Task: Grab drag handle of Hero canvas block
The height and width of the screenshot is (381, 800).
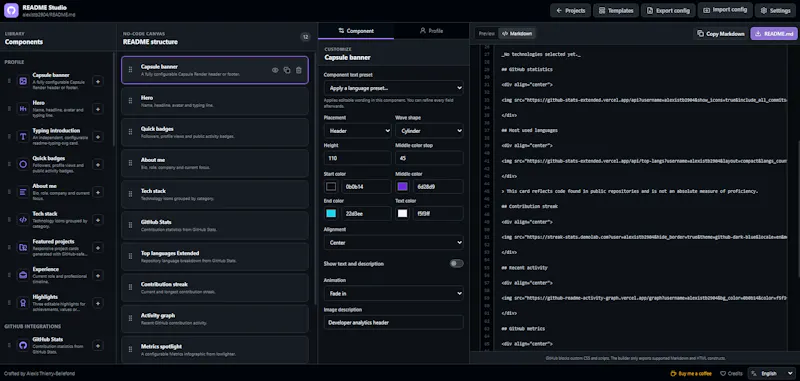Action: [131, 101]
